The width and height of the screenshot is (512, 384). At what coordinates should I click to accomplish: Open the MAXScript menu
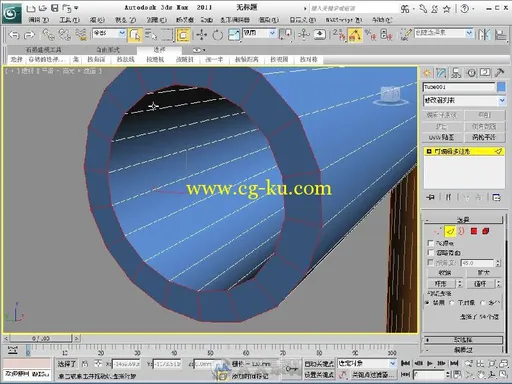[344, 20]
